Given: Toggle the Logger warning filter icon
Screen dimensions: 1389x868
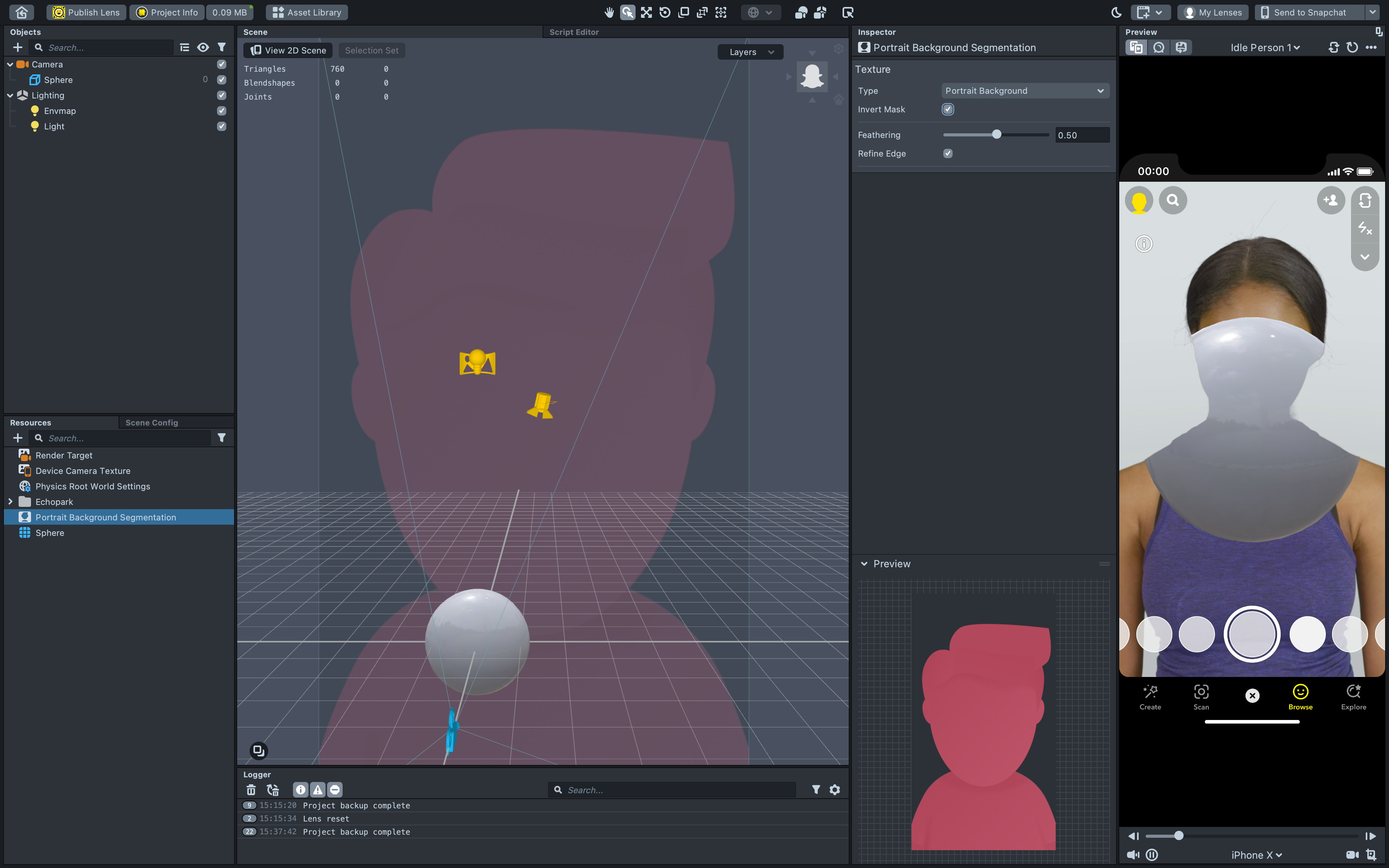Looking at the screenshot, I should click(x=317, y=790).
